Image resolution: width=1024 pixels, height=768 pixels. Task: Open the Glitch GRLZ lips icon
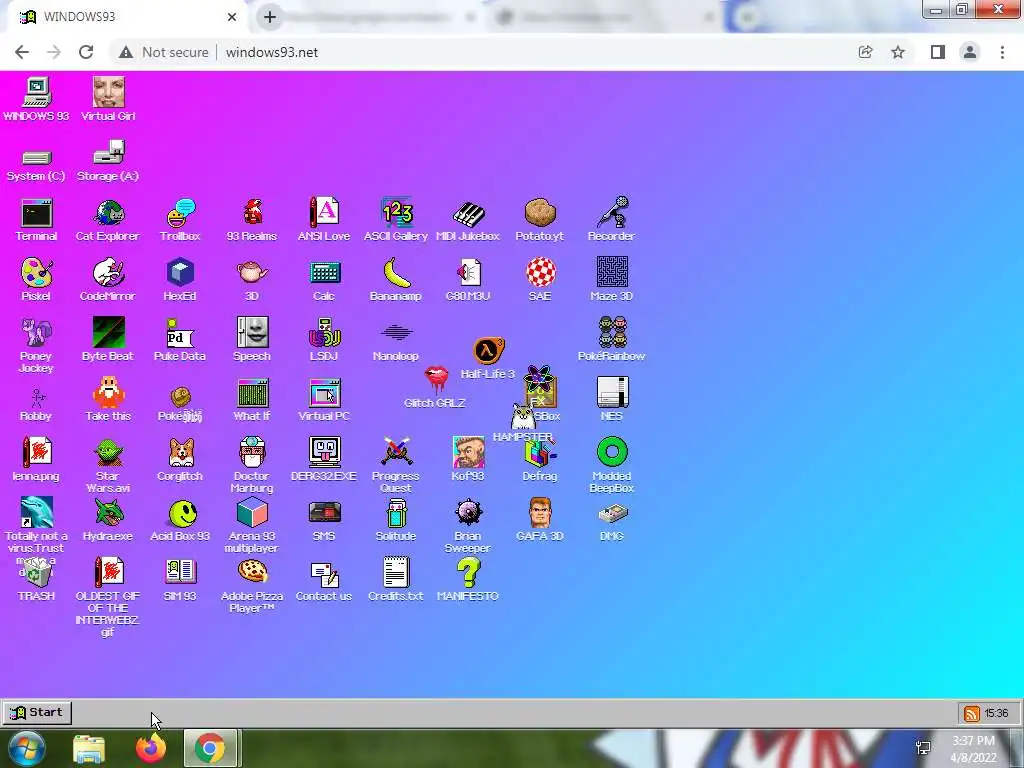tap(436, 379)
